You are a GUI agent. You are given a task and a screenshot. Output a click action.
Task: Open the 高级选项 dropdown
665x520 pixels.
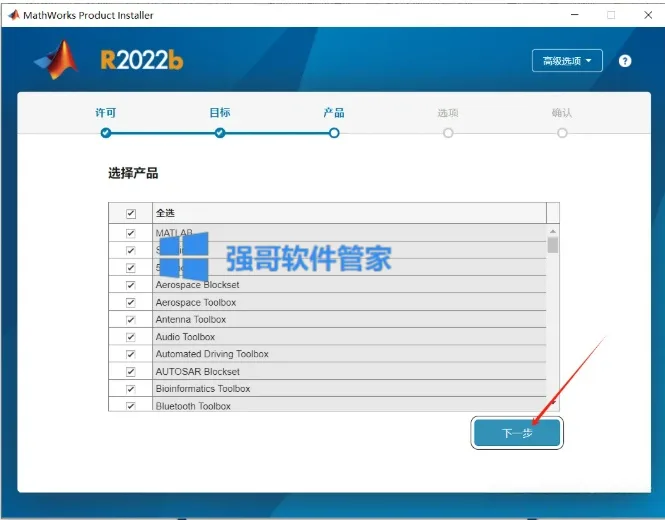pos(567,61)
